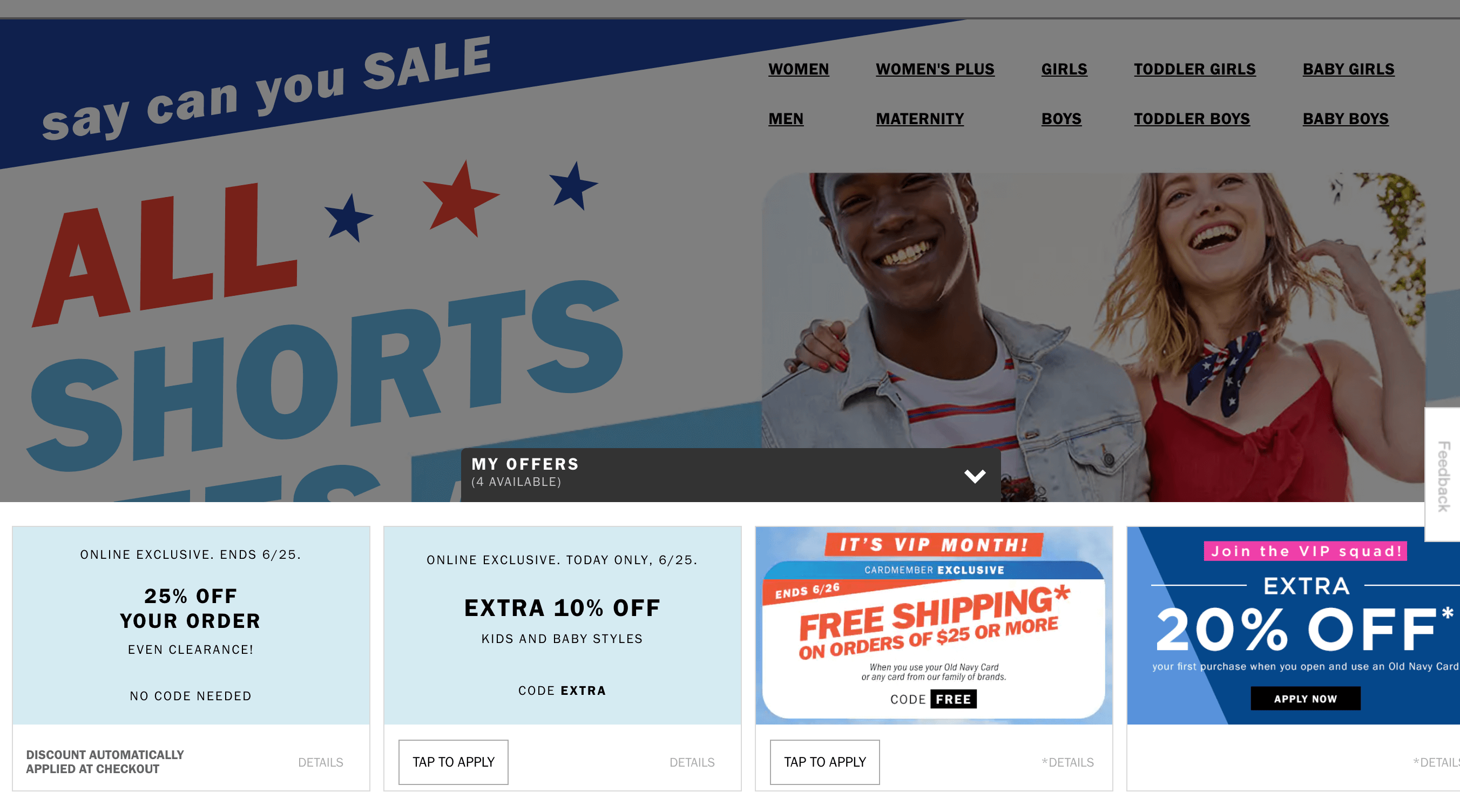The image size is (1460, 812).
Task: Click the WOMEN navigation menu item
Action: 798,69
